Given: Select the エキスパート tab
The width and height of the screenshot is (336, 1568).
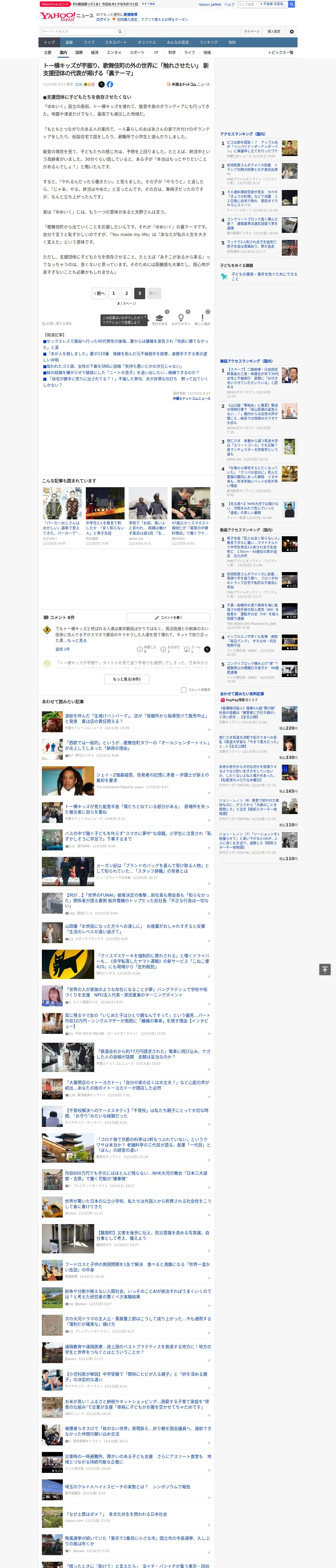Looking at the screenshot, I should click(116, 43).
